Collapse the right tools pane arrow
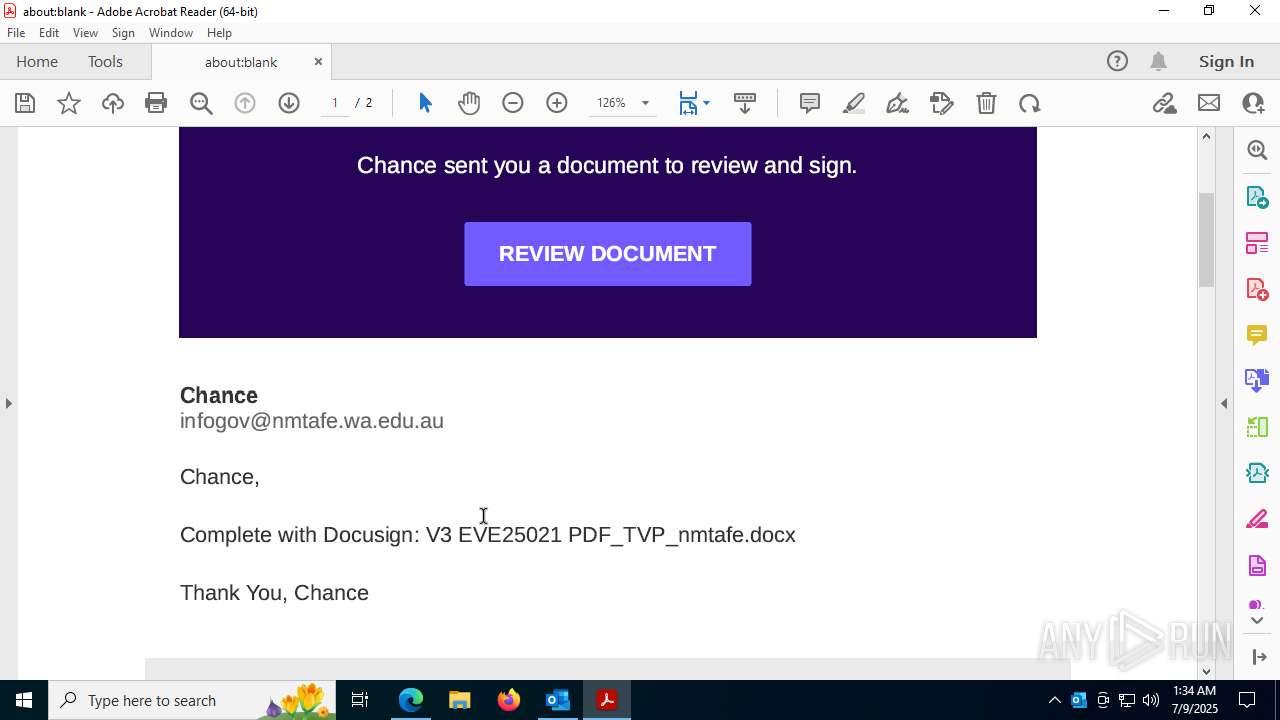 (x=1224, y=403)
